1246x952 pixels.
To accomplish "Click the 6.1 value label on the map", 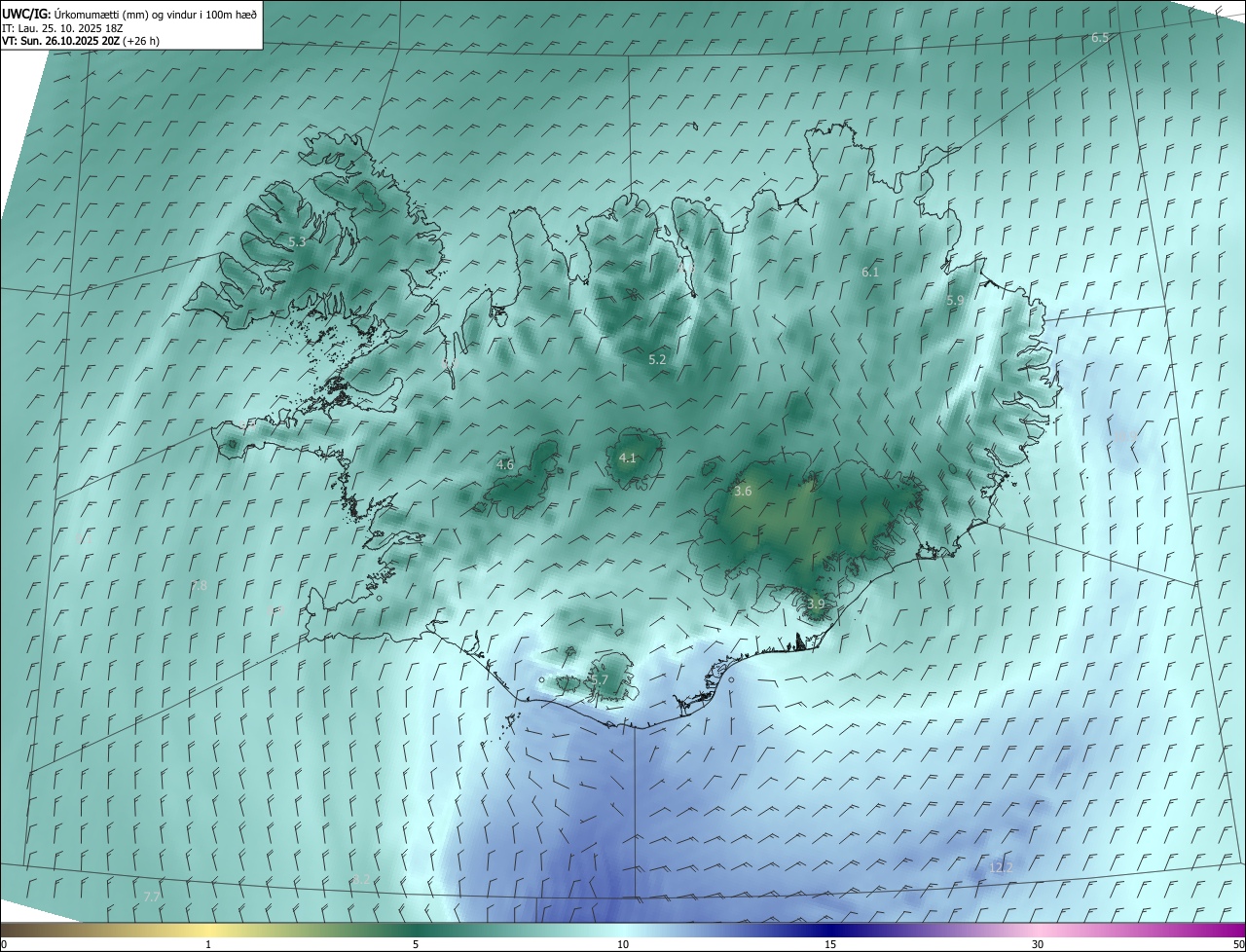I will pyautogui.click(x=870, y=273).
